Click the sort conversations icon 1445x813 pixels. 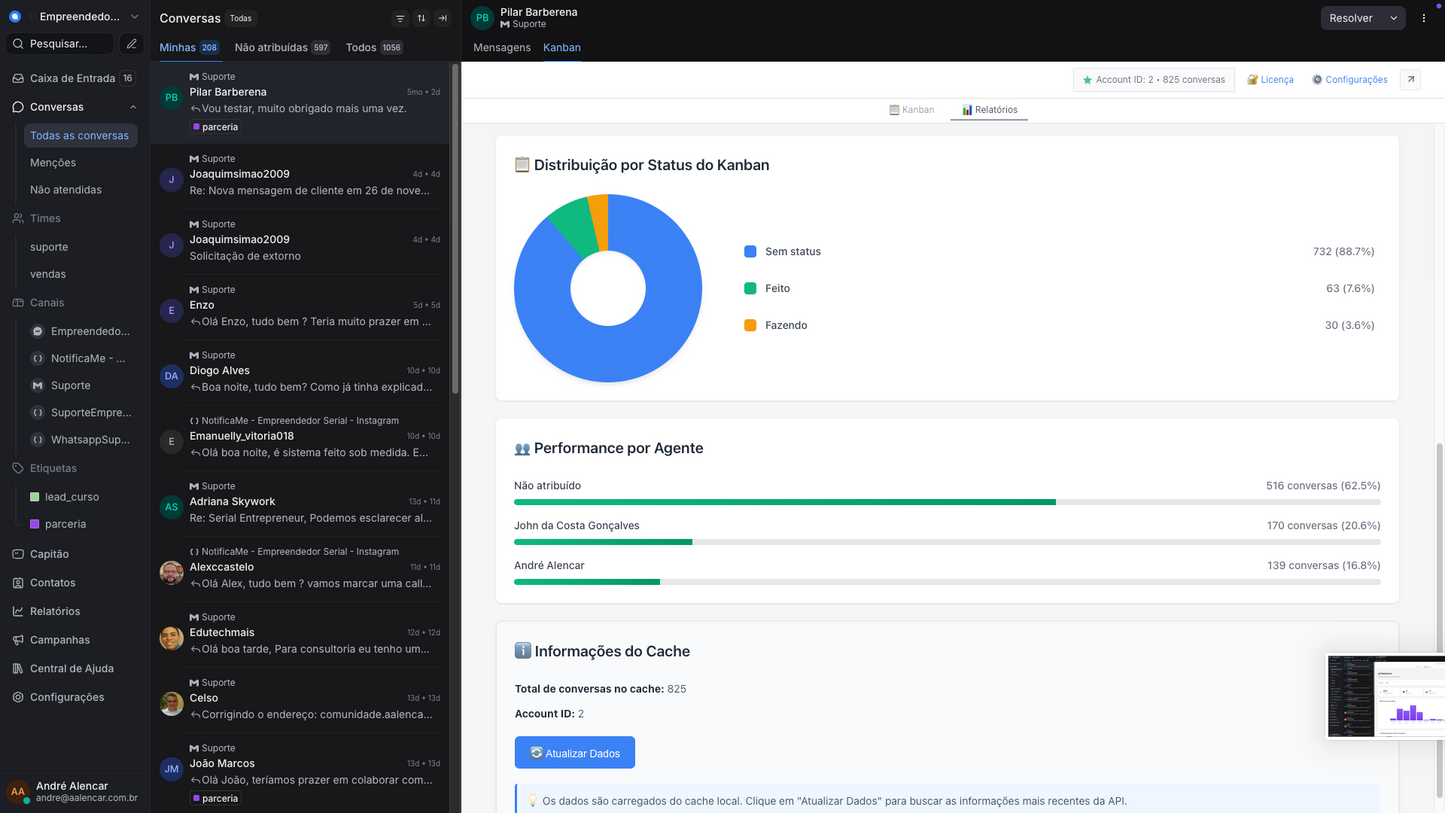tap(421, 18)
